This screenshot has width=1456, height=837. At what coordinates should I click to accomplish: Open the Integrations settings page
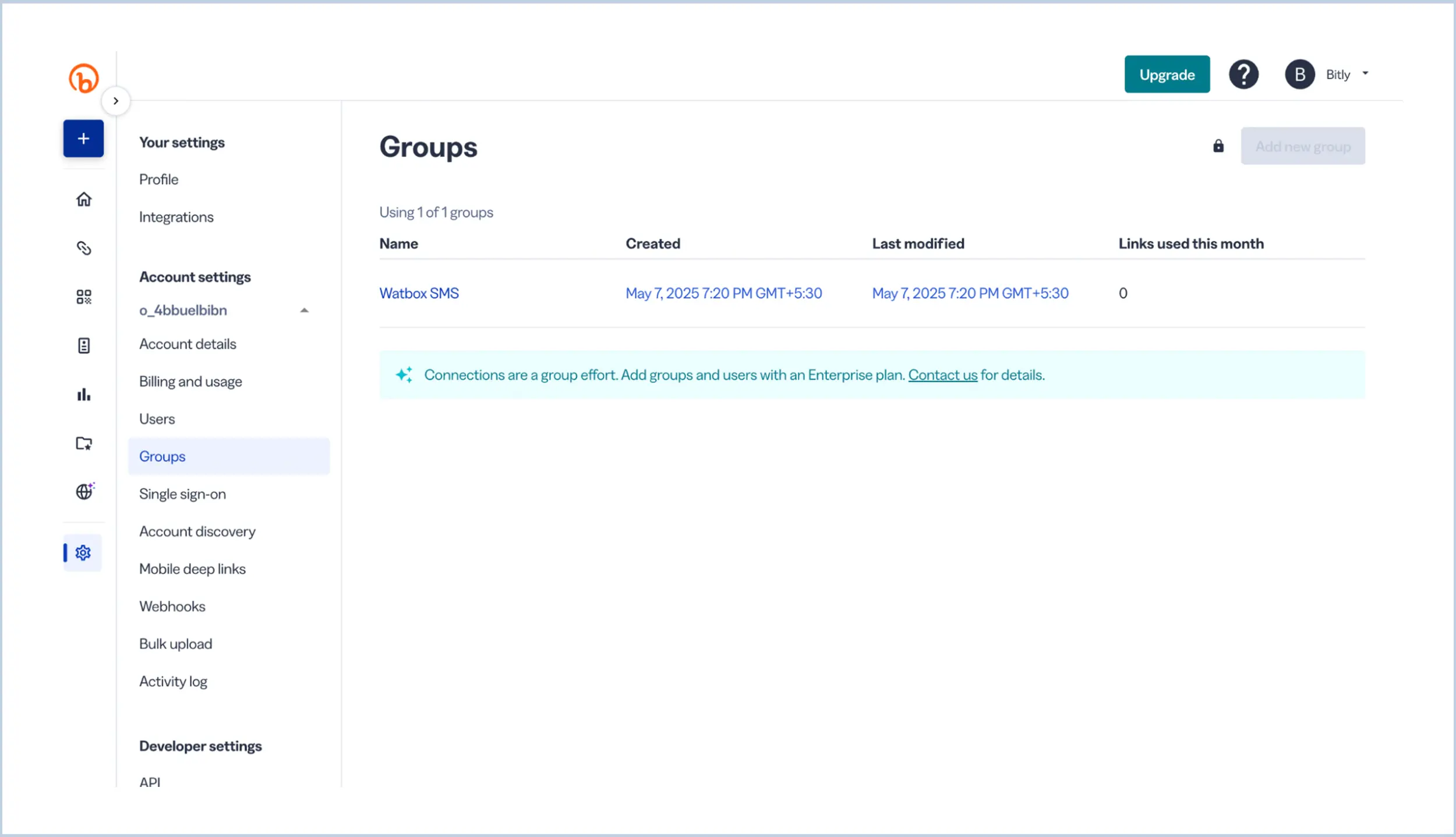point(176,217)
